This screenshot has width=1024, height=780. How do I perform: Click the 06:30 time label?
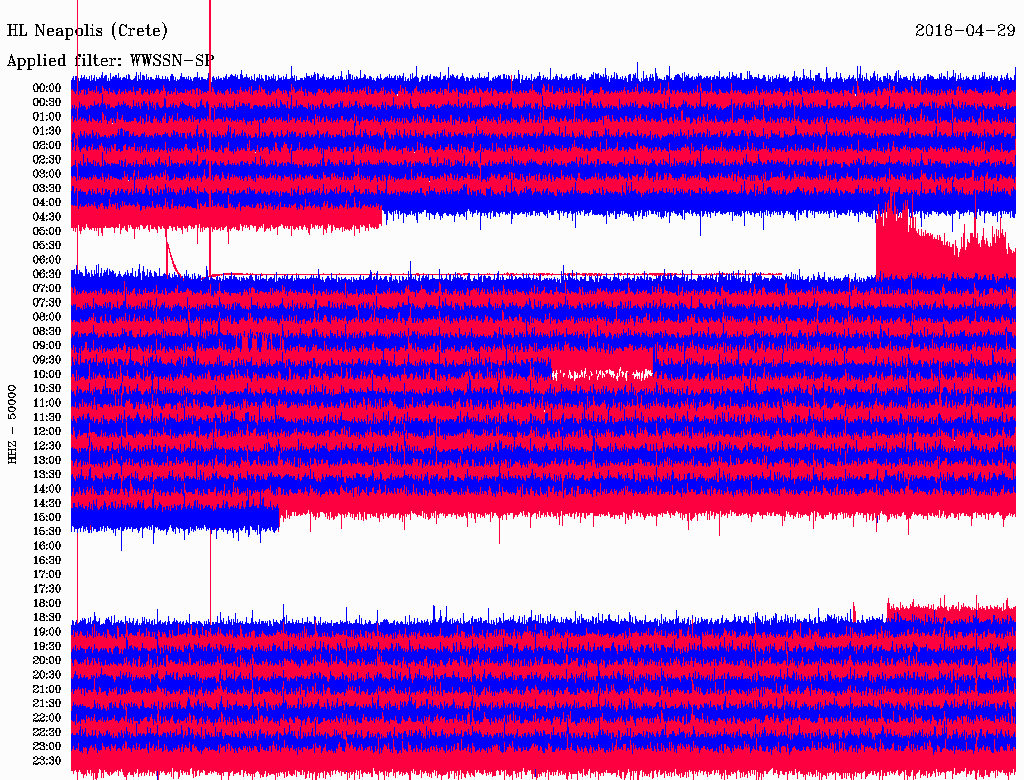coord(47,274)
